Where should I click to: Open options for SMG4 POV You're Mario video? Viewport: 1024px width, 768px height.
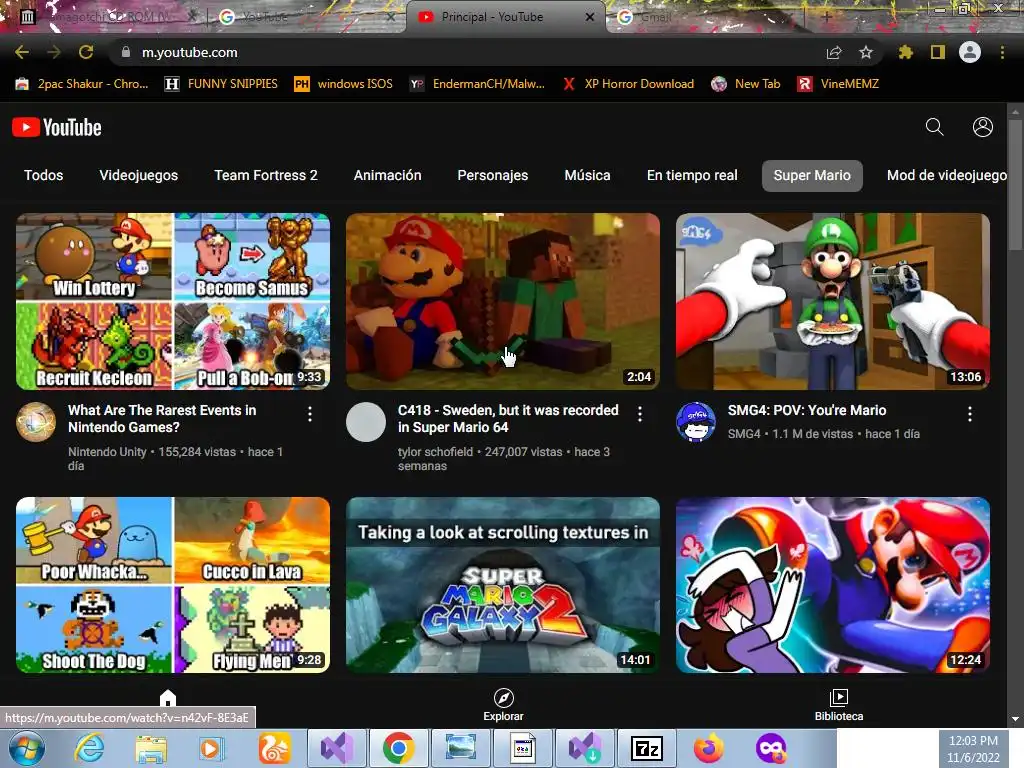pos(969,413)
